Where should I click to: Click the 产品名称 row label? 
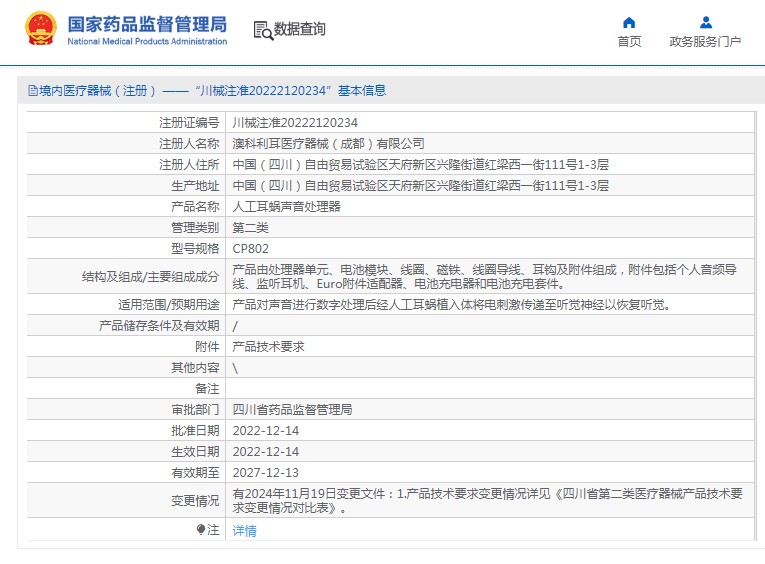[x=195, y=206]
